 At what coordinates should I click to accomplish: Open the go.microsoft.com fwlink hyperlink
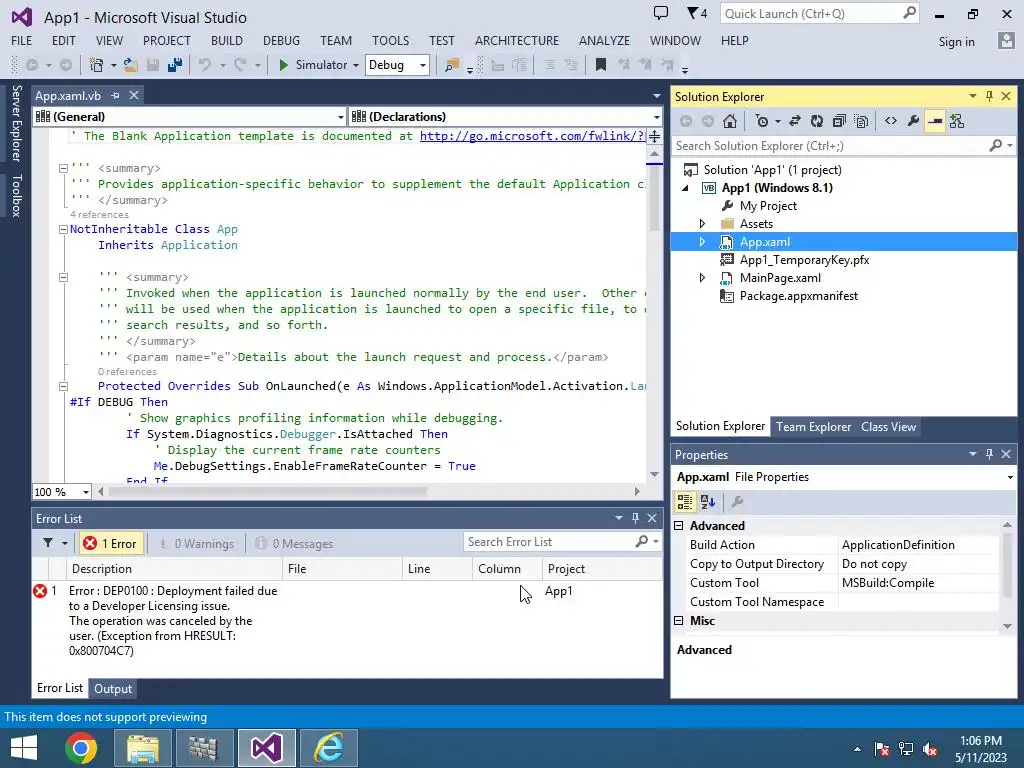coord(532,136)
